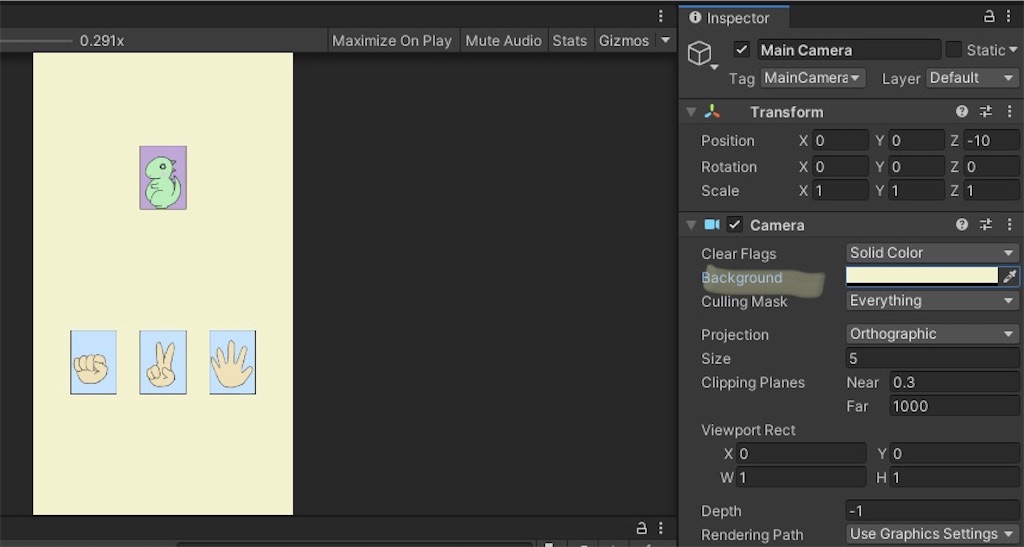Click the Depth field
This screenshot has width=1024, height=547.
tap(933, 510)
